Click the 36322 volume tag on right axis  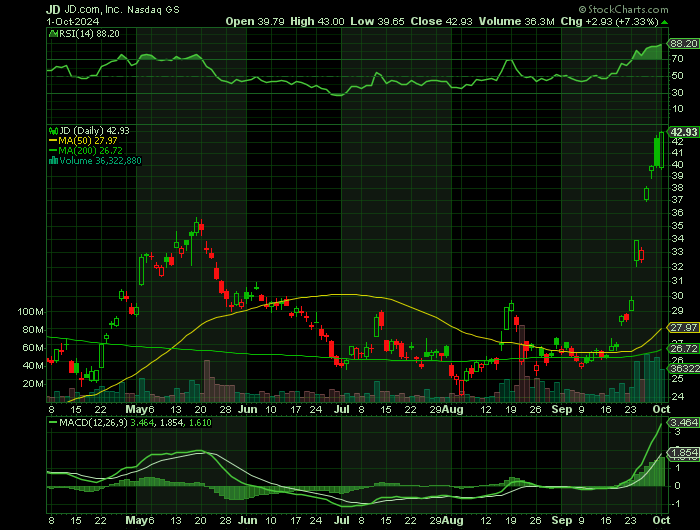pos(683,368)
